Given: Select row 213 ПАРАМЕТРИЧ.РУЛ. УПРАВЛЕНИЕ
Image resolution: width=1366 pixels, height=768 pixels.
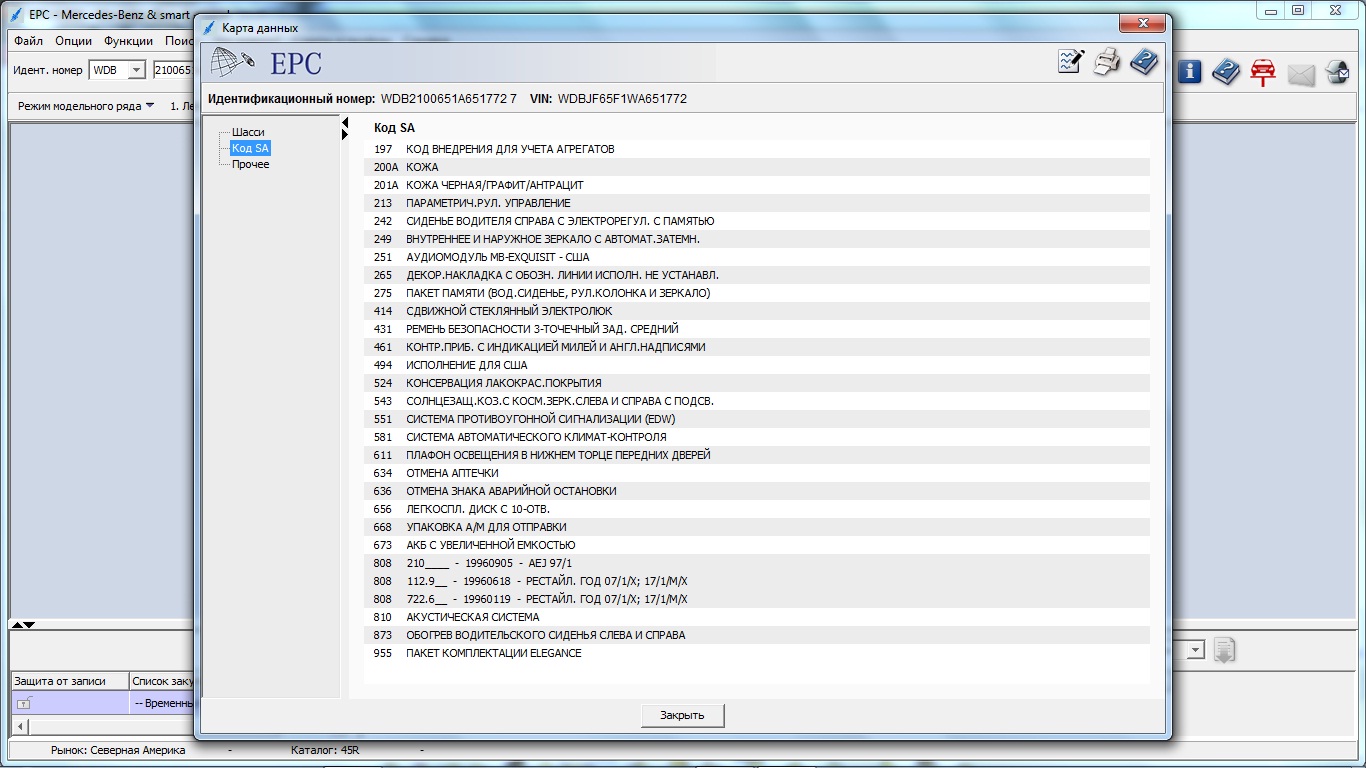Looking at the screenshot, I should 757,203.
